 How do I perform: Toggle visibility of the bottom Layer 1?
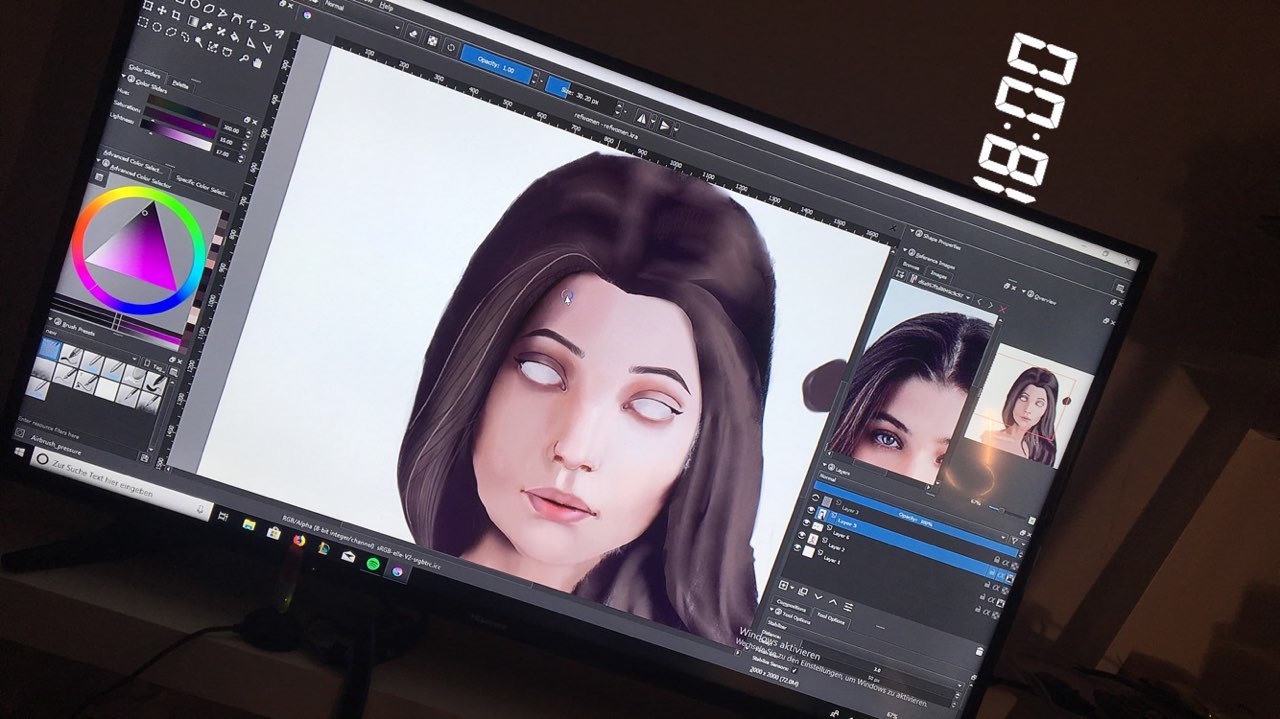(x=796, y=549)
